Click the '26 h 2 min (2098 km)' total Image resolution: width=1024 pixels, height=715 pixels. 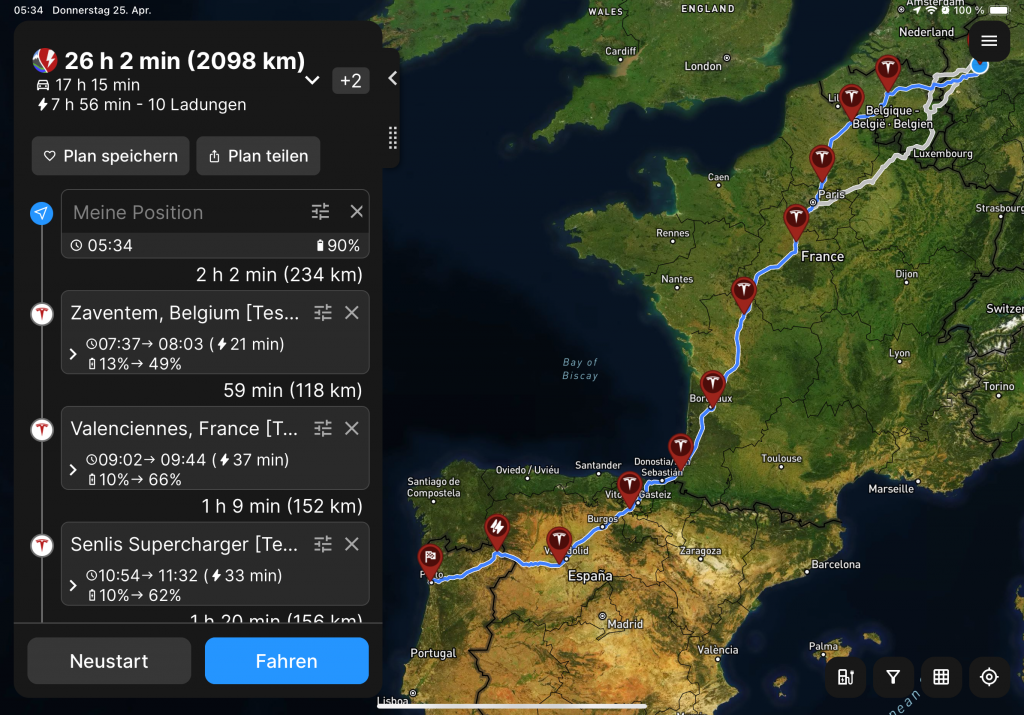coord(185,61)
